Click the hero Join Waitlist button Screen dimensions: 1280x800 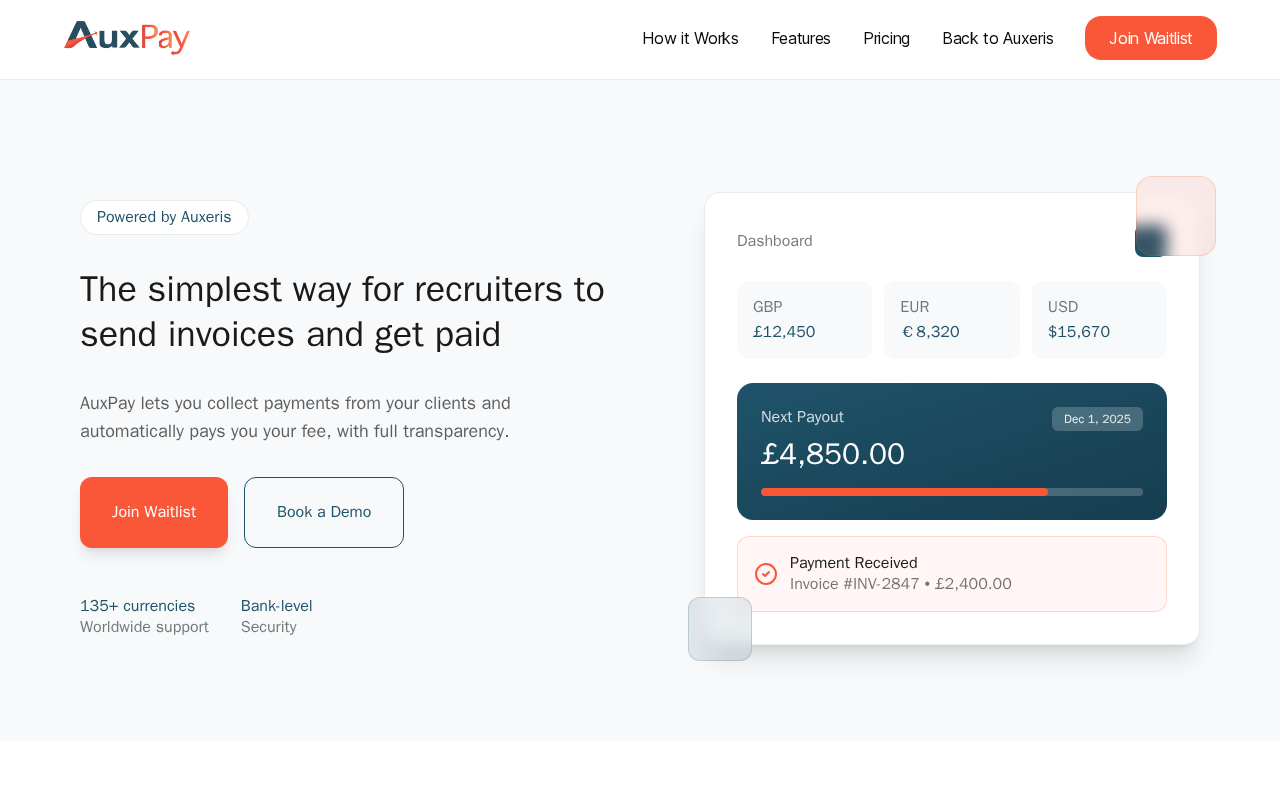(154, 512)
